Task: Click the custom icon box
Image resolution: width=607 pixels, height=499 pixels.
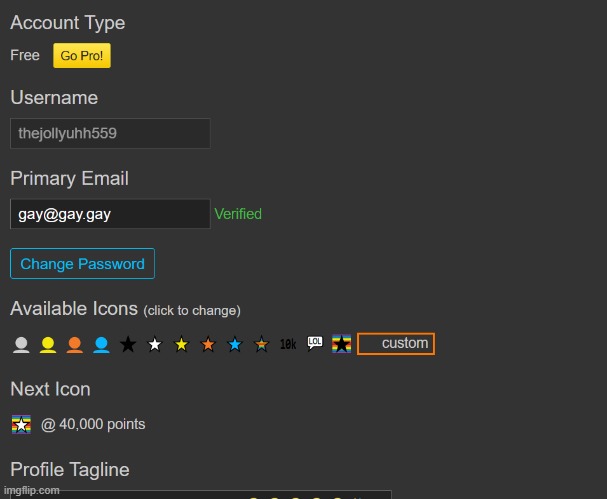Action: pyautogui.click(x=396, y=343)
